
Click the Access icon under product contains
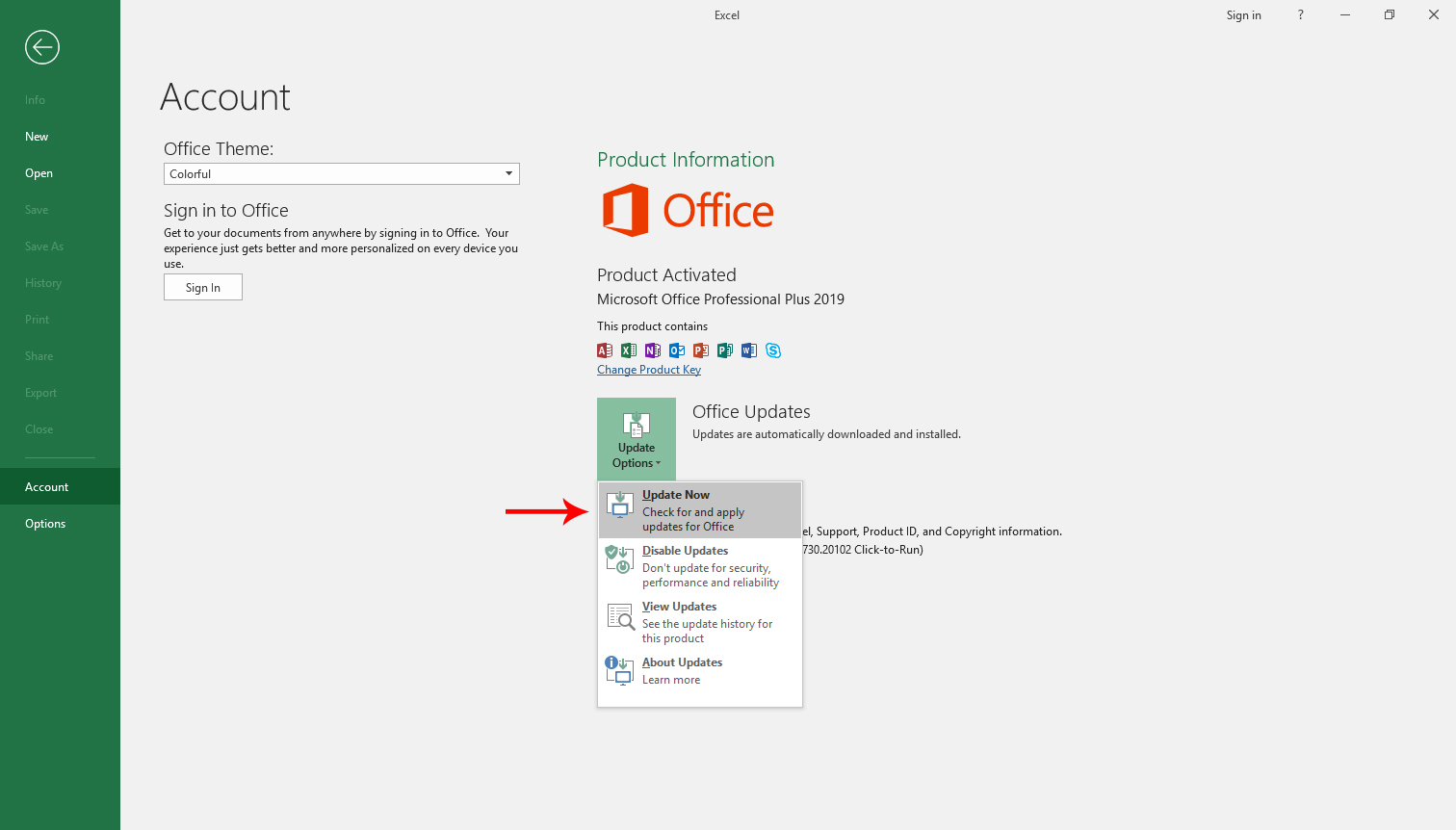tap(605, 350)
